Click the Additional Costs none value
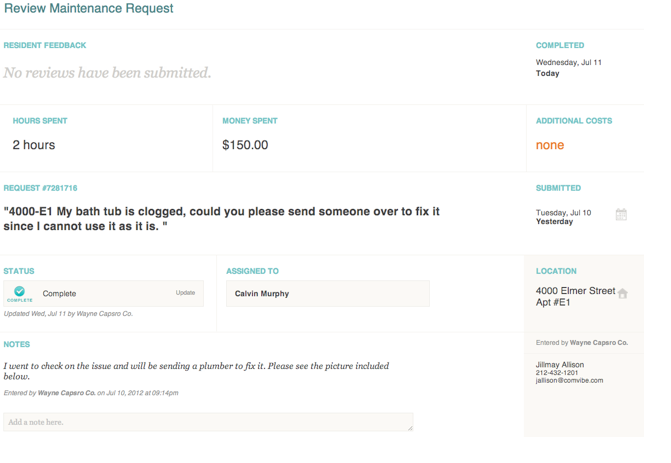 click(x=550, y=145)
